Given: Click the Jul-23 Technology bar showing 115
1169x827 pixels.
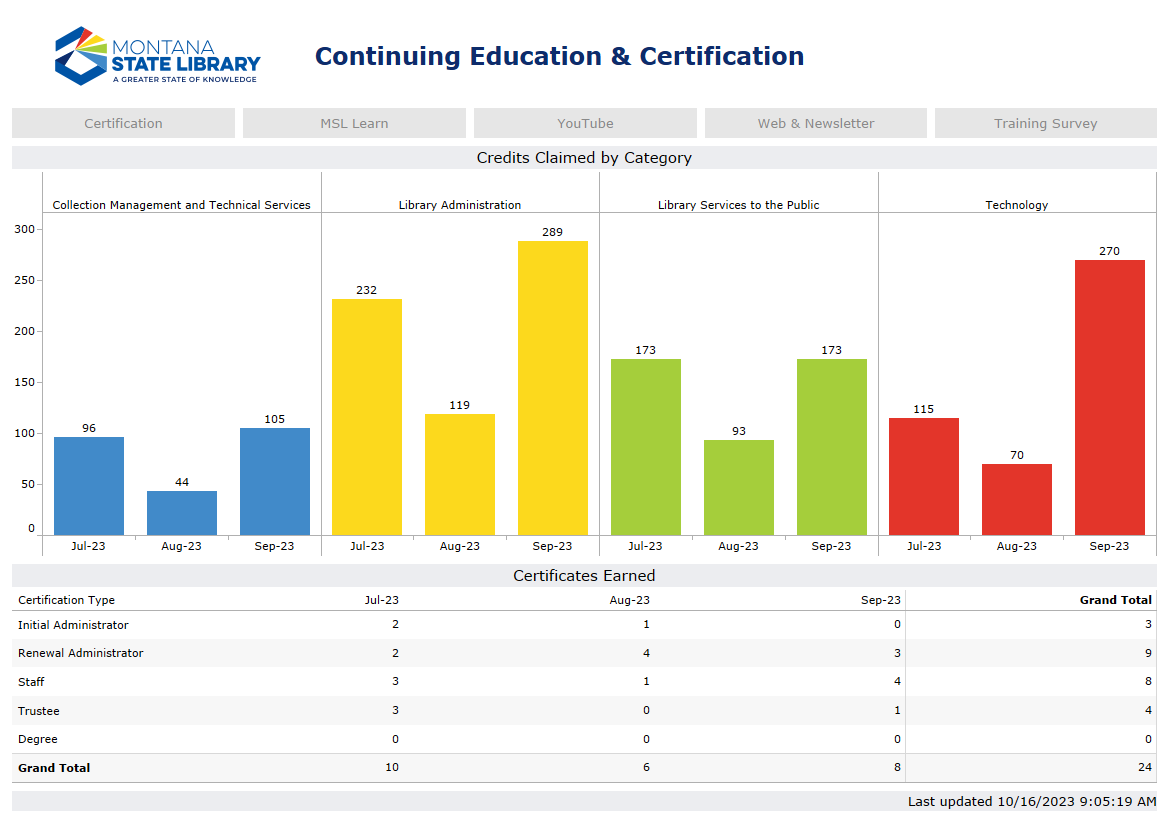Looking at the screenshot, I should 924,475.
